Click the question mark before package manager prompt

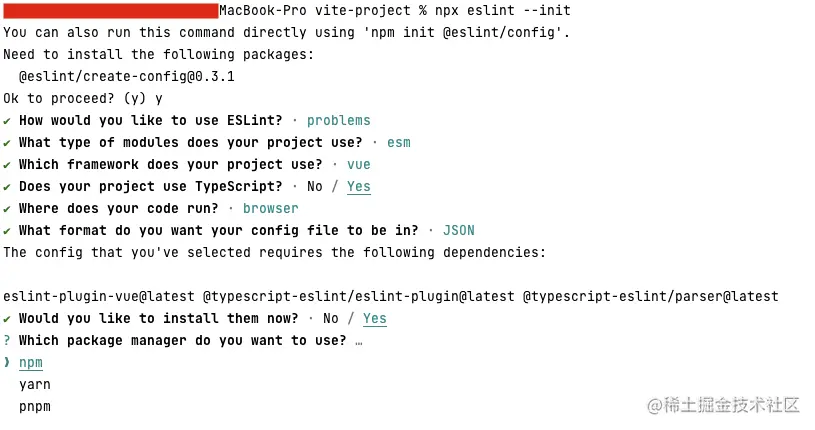click(x=7, y=341)
